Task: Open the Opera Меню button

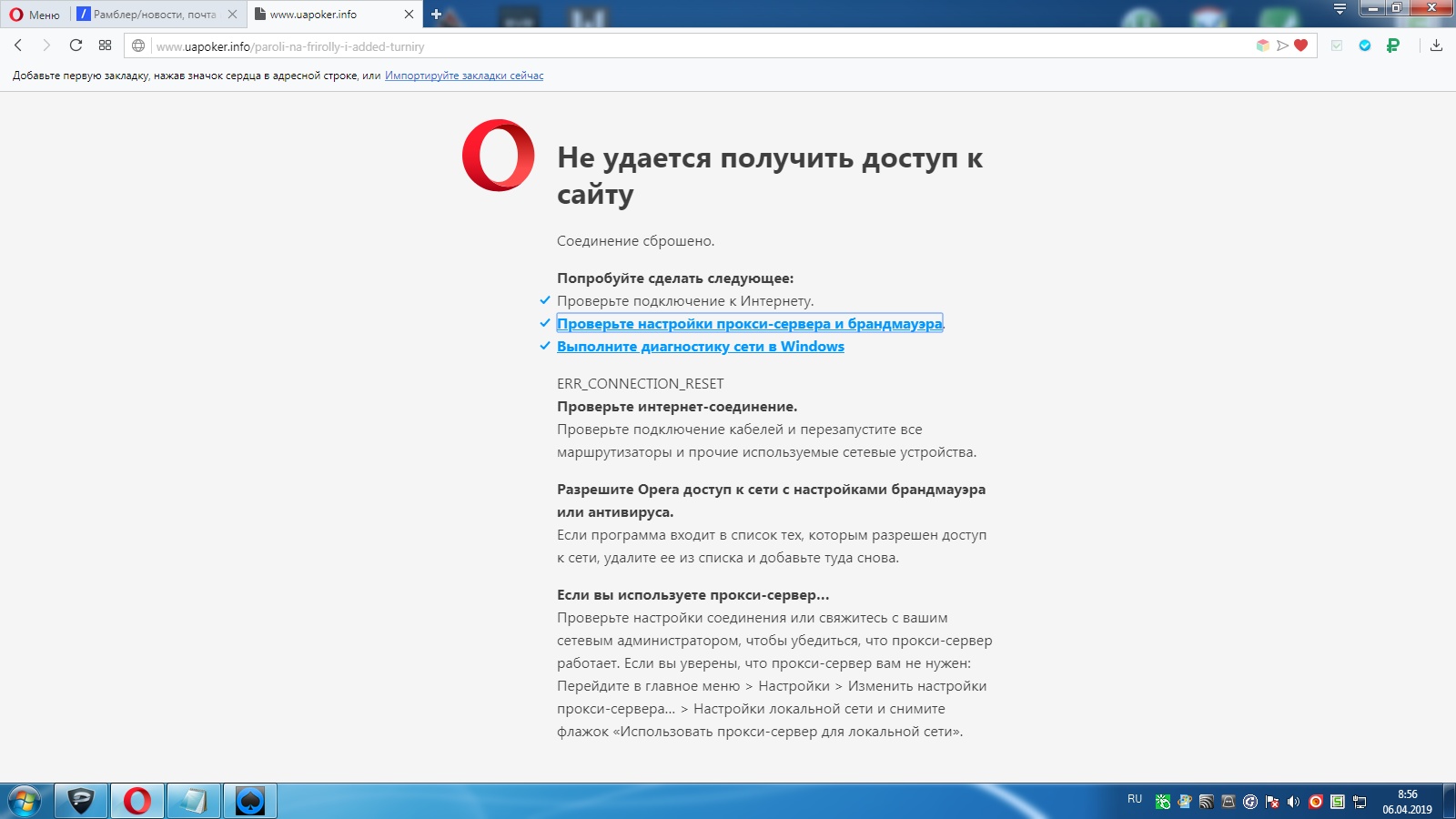Action: (x=35, y=15)
